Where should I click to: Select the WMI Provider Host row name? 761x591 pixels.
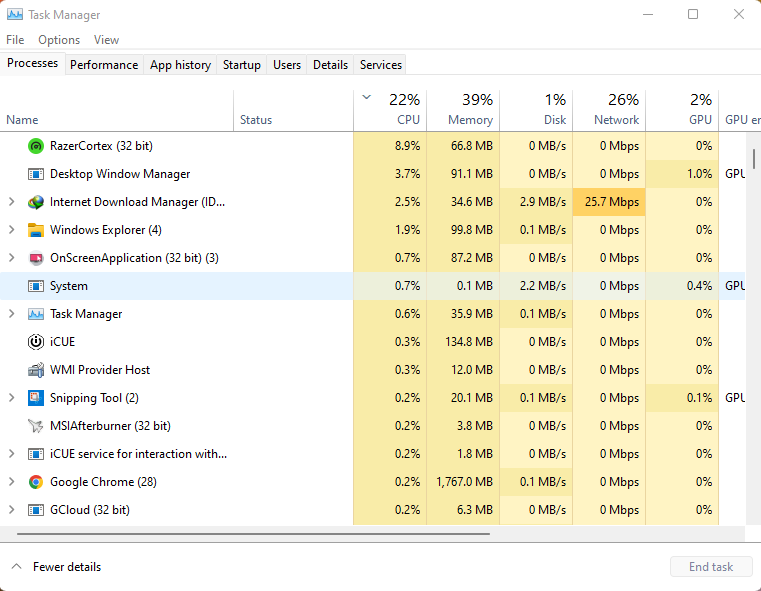click(x=100, y=370)
